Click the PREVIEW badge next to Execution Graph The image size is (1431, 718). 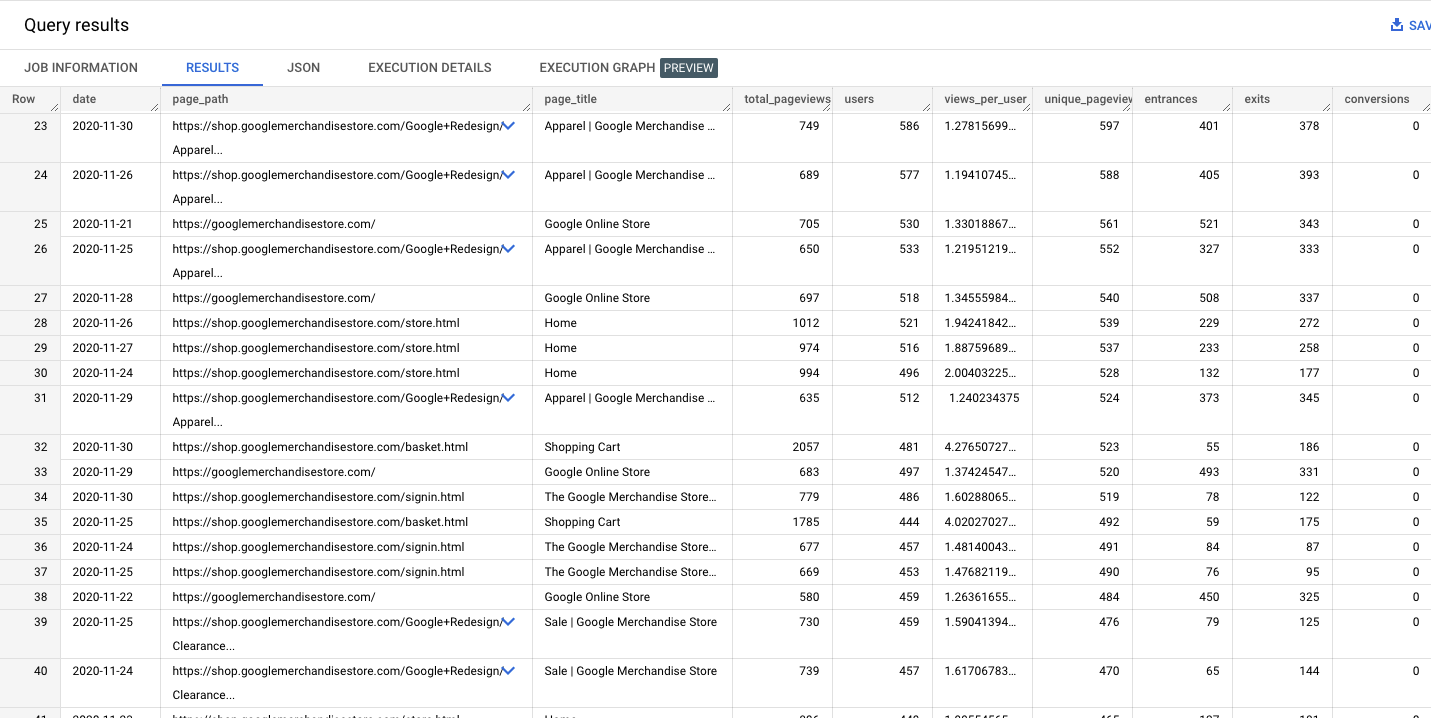click(x=689, y=67)
